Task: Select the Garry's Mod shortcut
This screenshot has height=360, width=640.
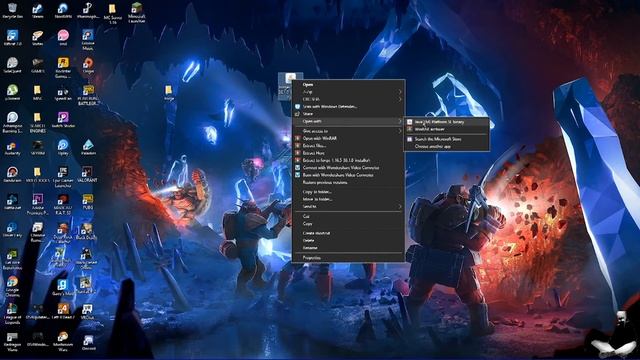Action: click(63, 287)
